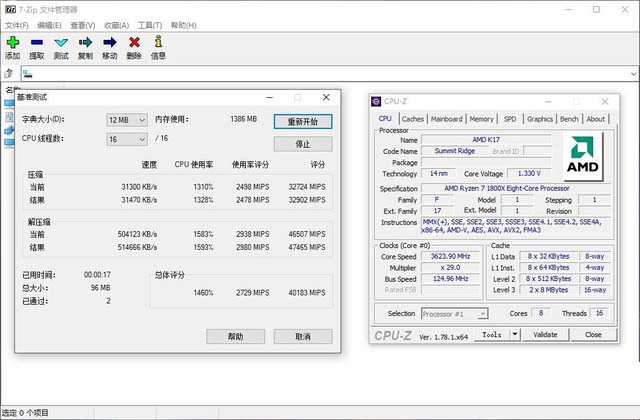This screenshot has width=640, height=420.
Task: Click the computer icon in address bar
Action: (27, 74)
